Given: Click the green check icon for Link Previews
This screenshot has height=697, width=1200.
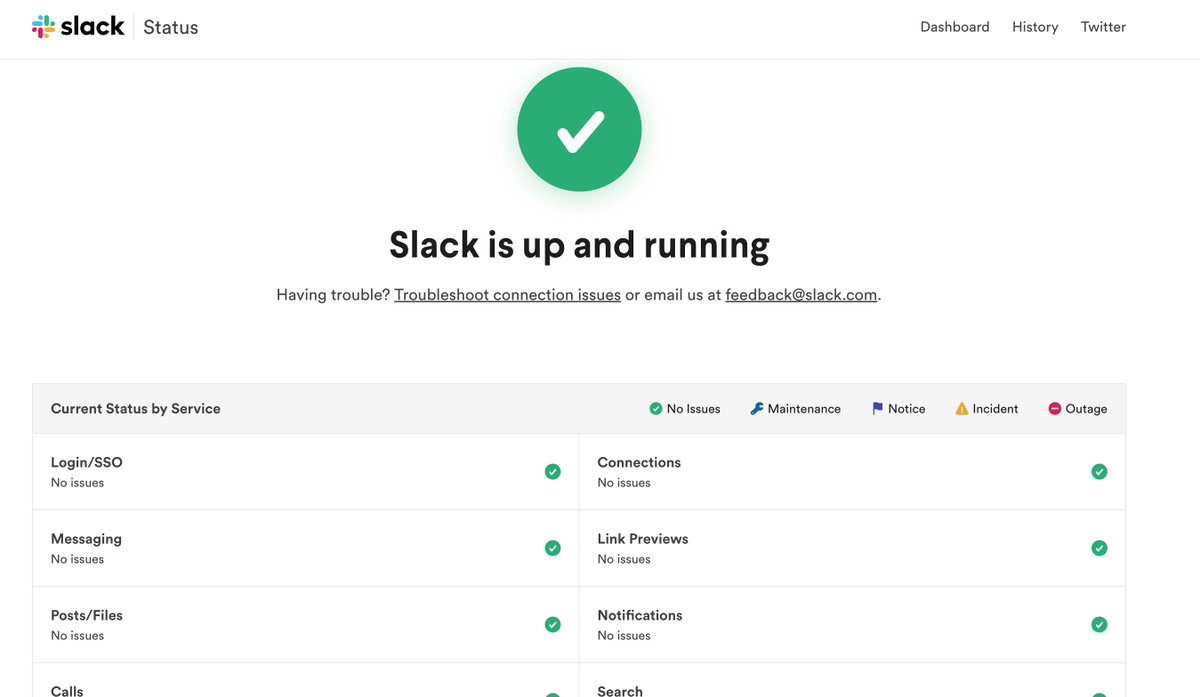Looking at the screenshot, I should tap(1099, 548).
